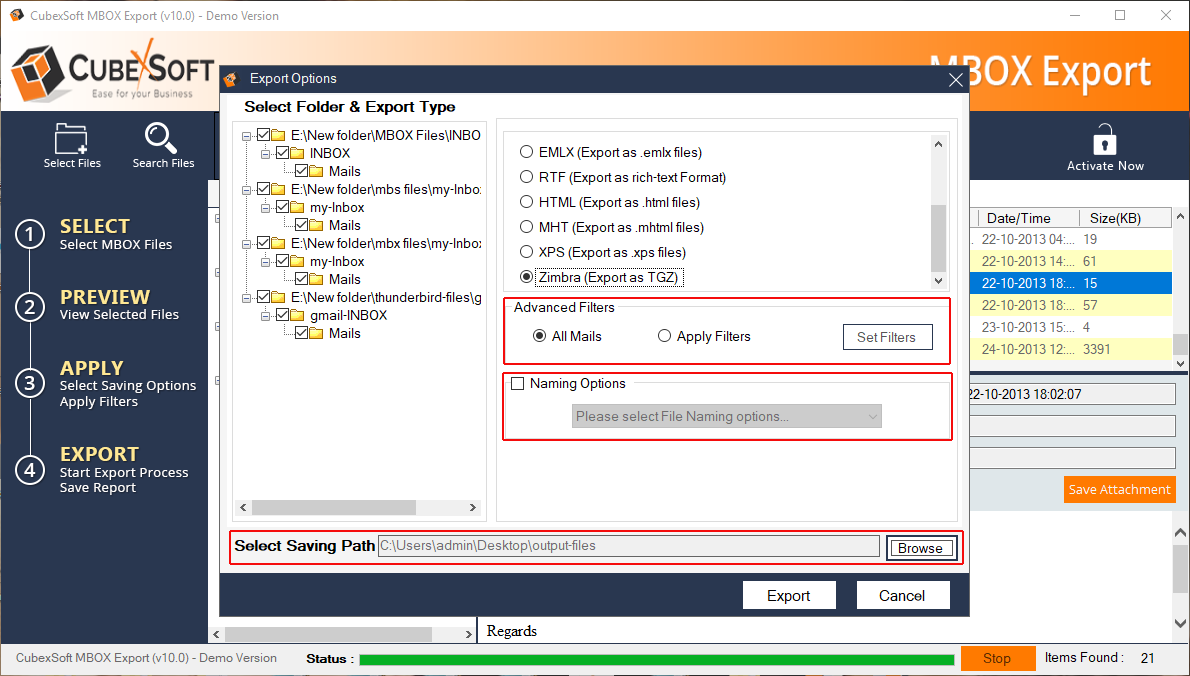Click step 3 APPLY circle icon
The width and height of the screenshot is (1190, 676).
coord(30,383)
